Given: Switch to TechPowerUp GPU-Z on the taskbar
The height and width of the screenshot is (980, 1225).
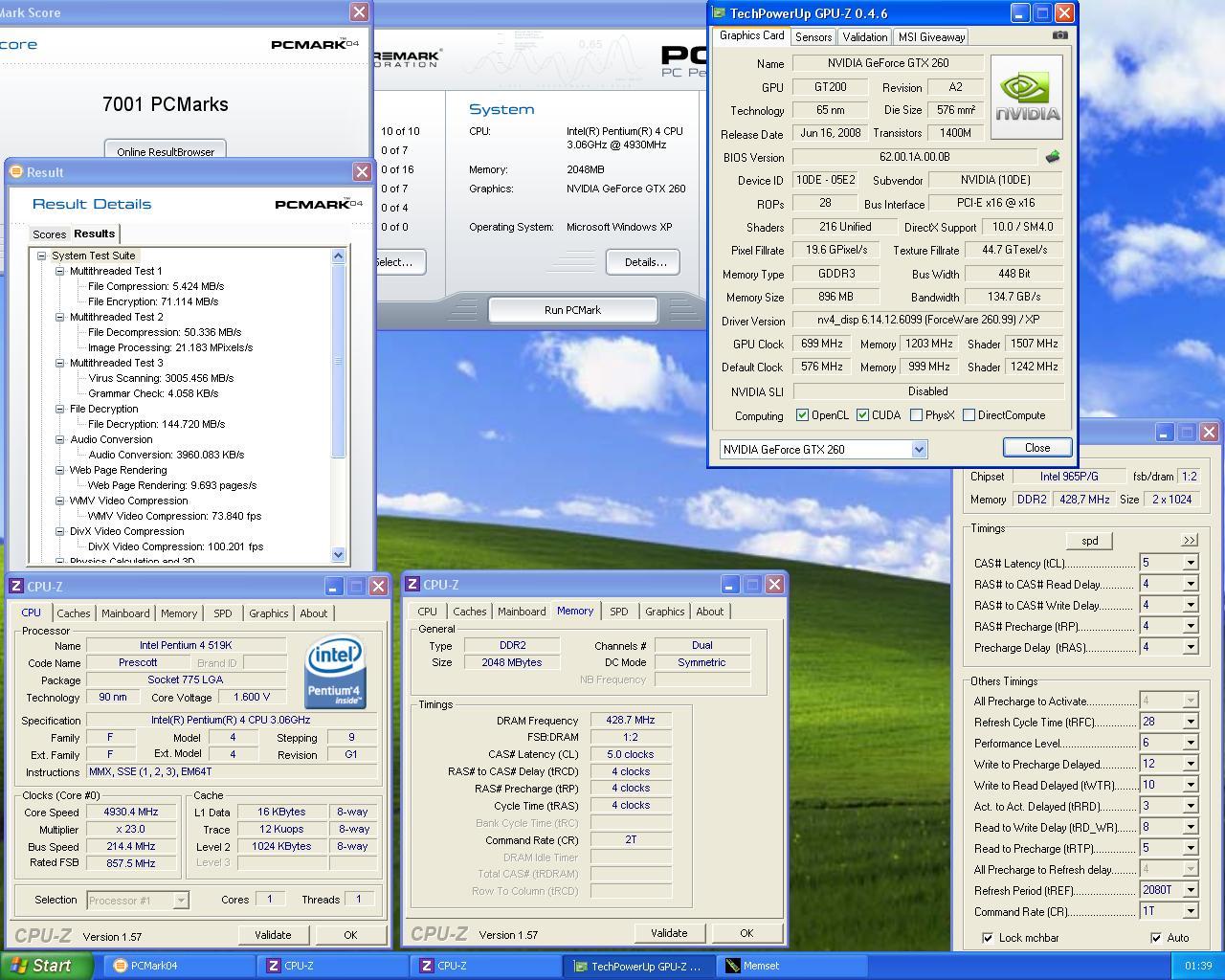Looking at the screenshot, I should pyautogui.click(x=639, y=966).
